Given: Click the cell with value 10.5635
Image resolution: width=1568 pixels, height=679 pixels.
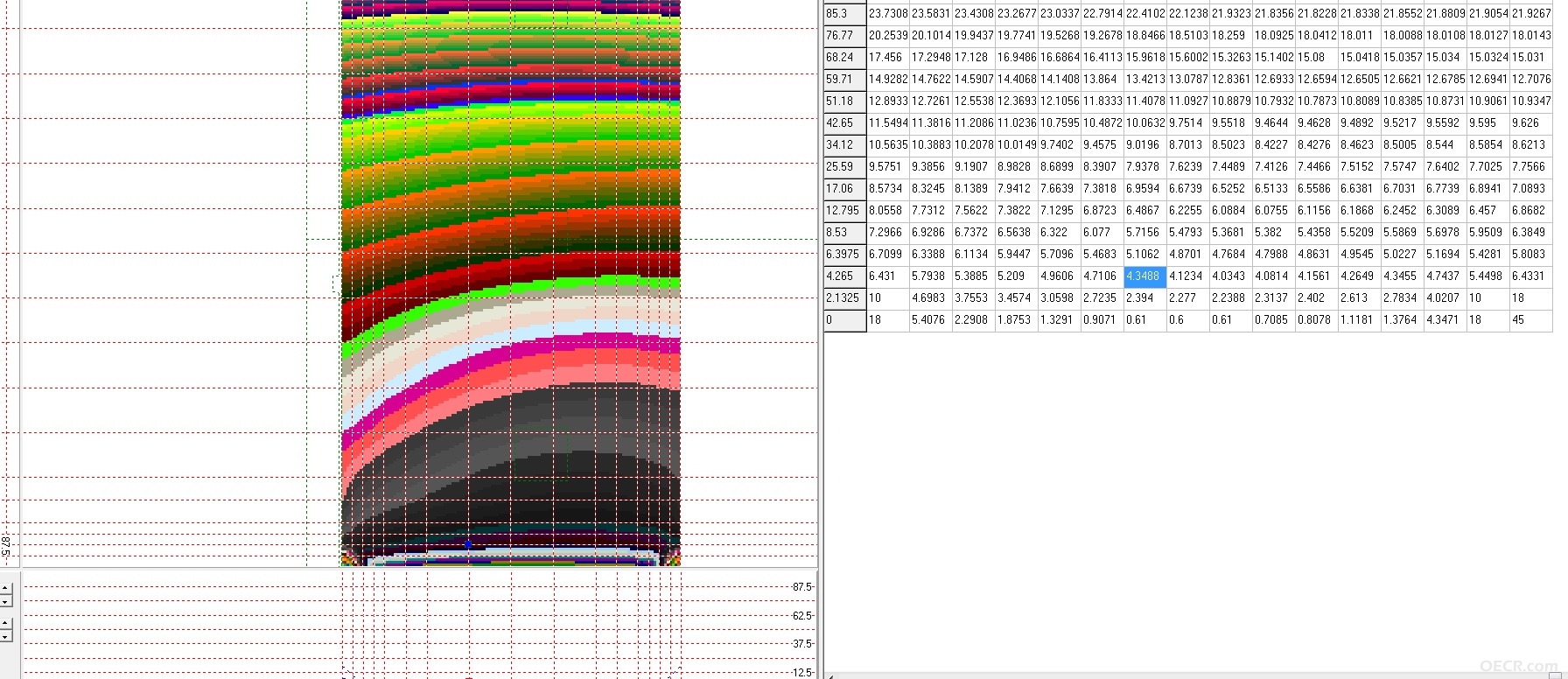Looking at the screenshot, I should 888,145.
